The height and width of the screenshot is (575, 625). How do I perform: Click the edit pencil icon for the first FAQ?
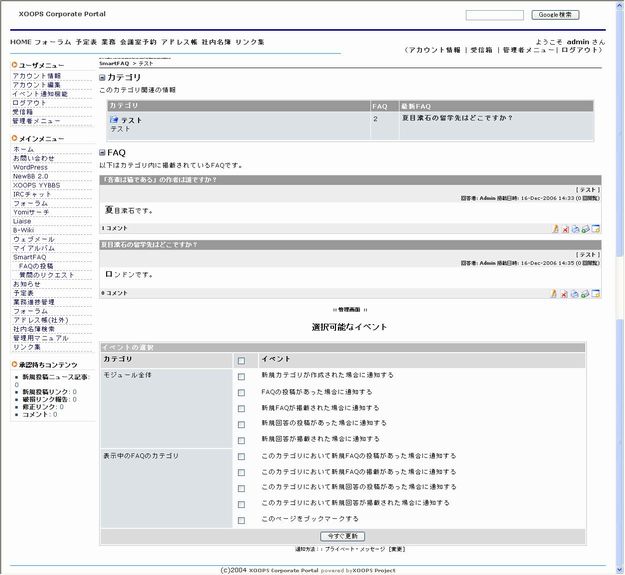[554, 228]
